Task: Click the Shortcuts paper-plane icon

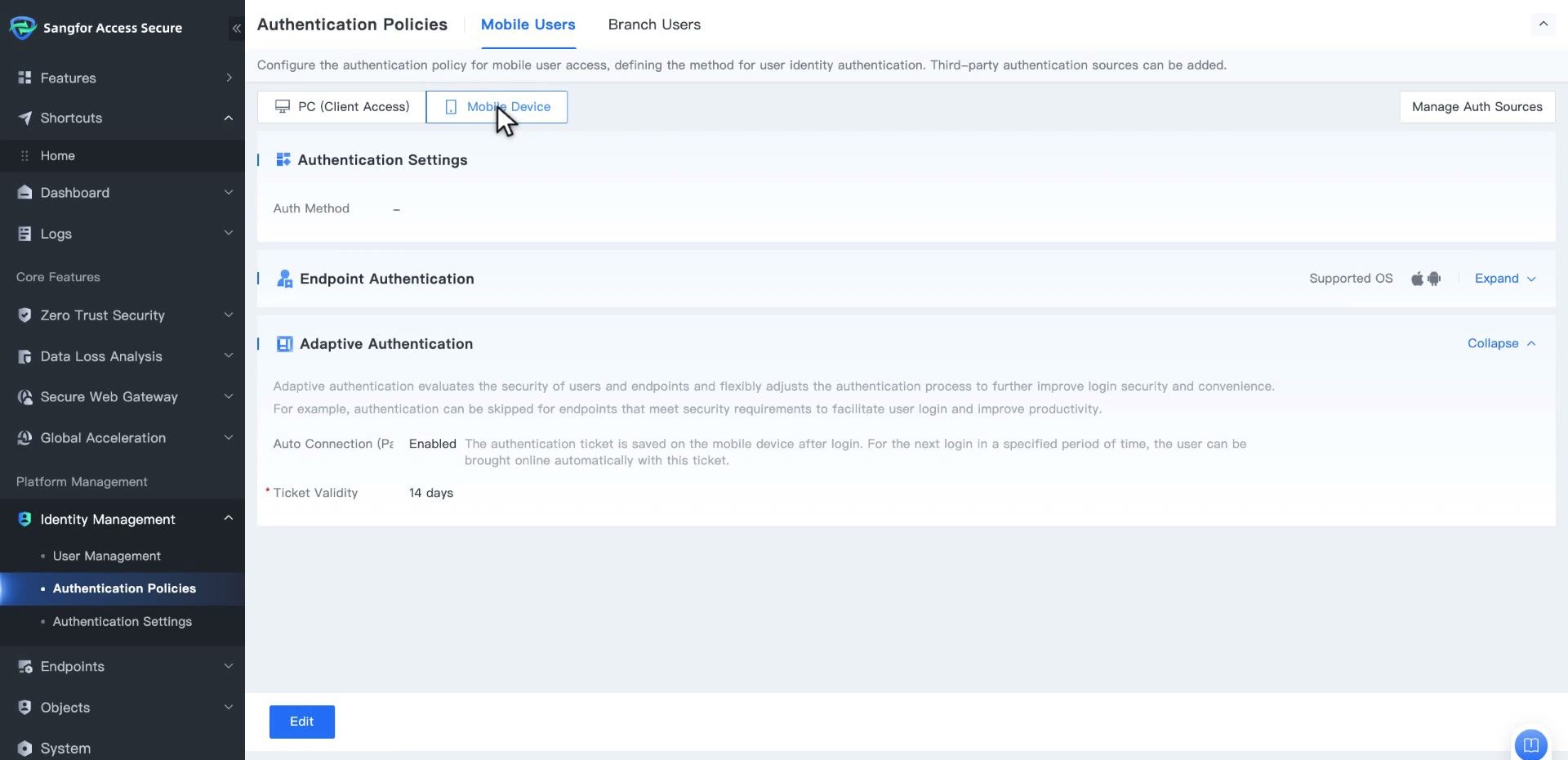Action: click(x=24, y=118)
